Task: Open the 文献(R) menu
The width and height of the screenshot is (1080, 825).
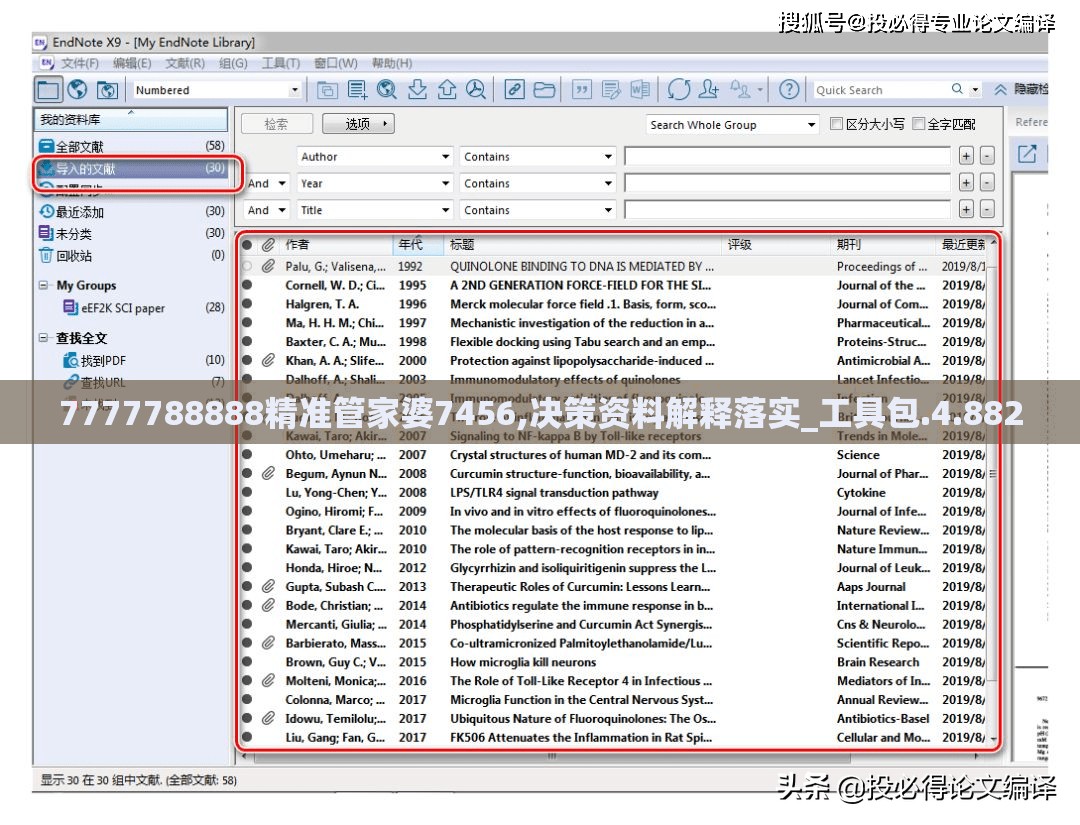Action: coord(185,63)
